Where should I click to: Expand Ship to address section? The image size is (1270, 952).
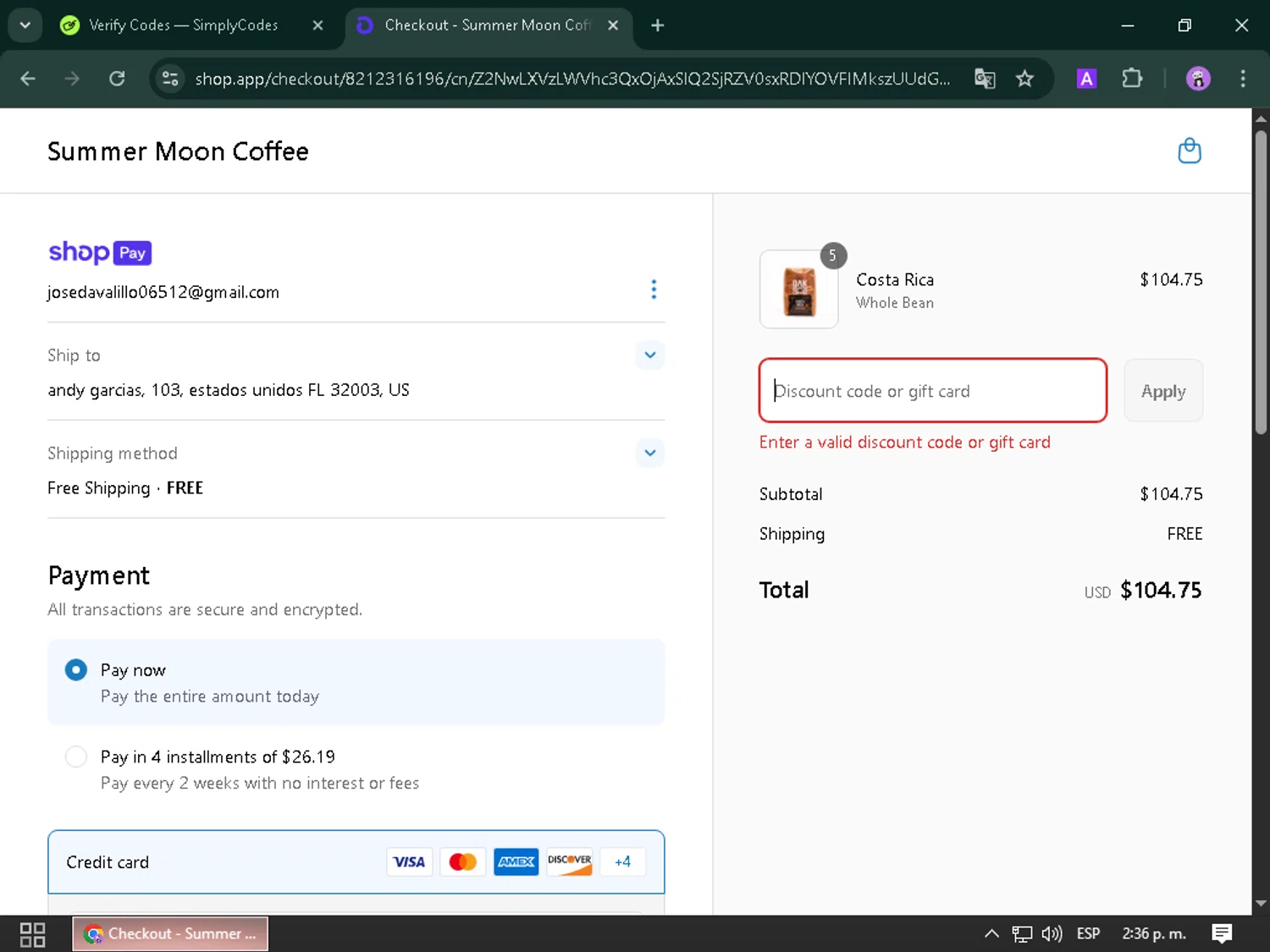coord(650,355)
